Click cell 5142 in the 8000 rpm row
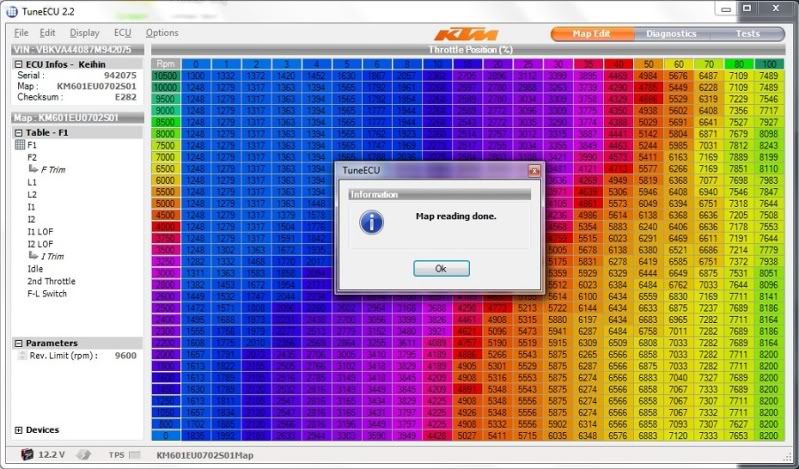 [x=648, y=134]
